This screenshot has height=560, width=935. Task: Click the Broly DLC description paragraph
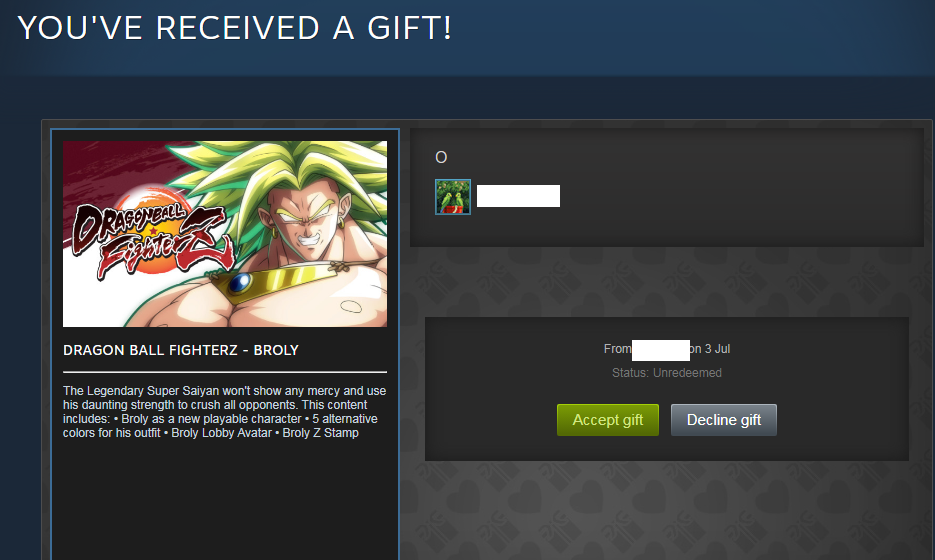224,412
